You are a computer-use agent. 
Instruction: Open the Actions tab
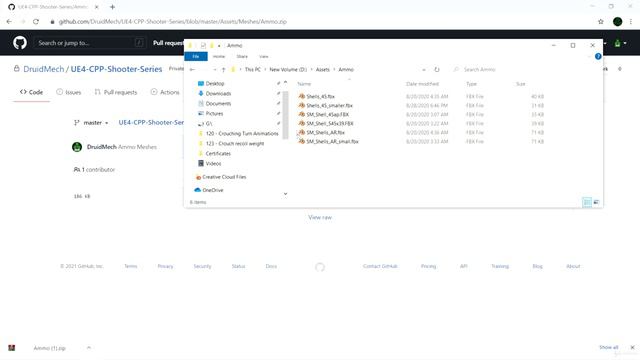[165, 92]
